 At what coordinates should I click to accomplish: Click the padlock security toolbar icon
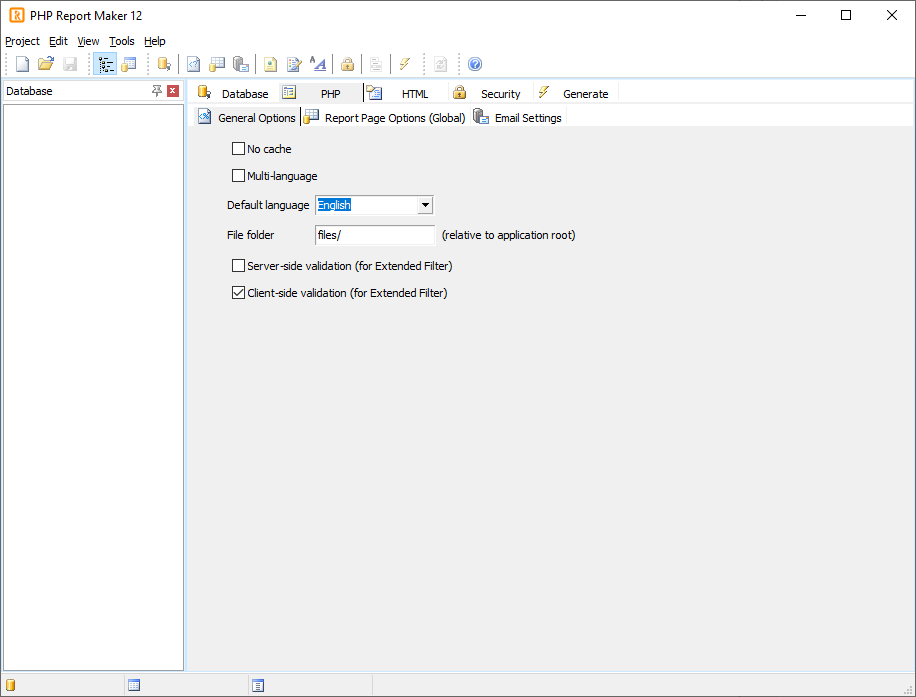pyautogui.click(x=347, y=64)
